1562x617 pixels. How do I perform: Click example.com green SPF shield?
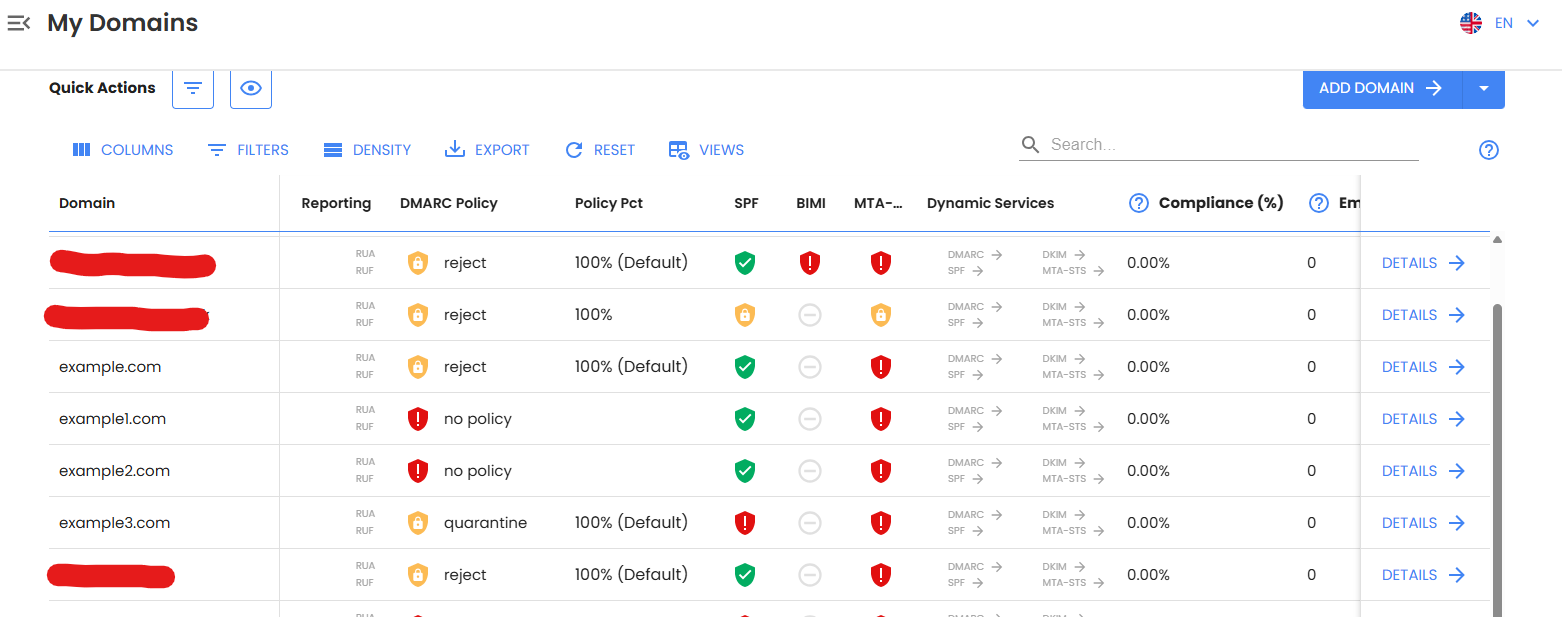[x=745, y=367]
